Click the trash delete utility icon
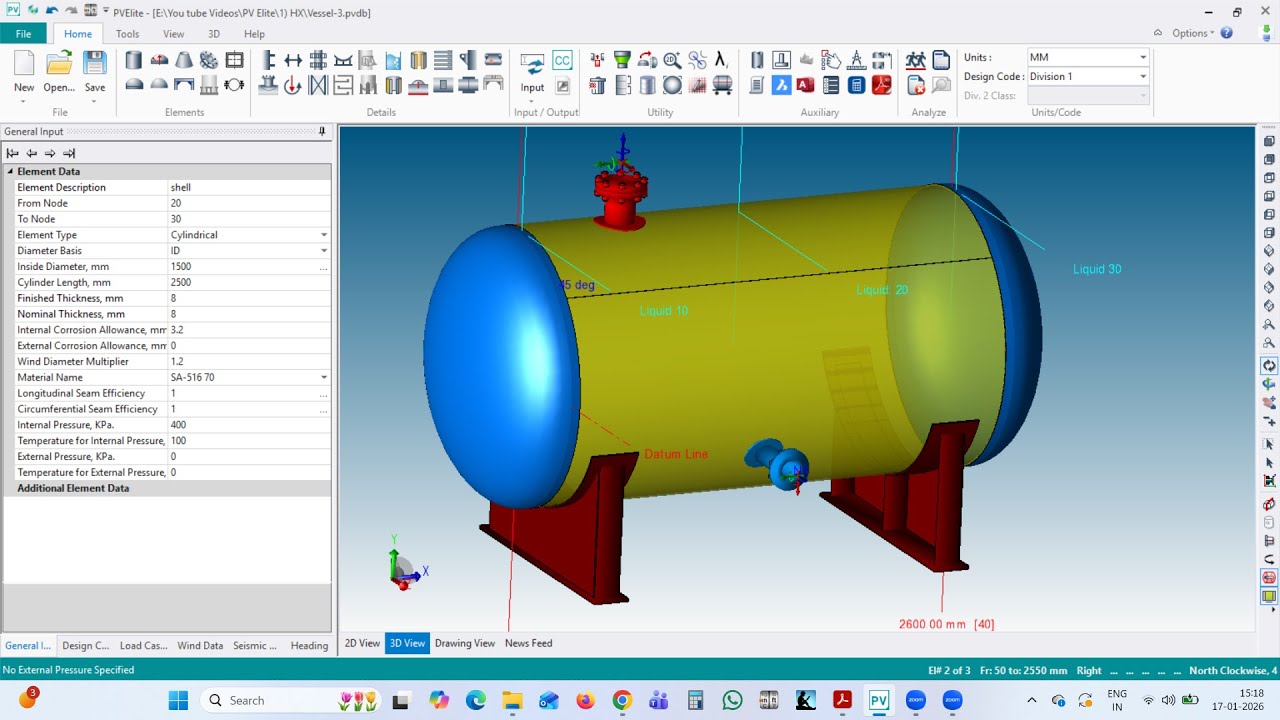 pos(597,86)
